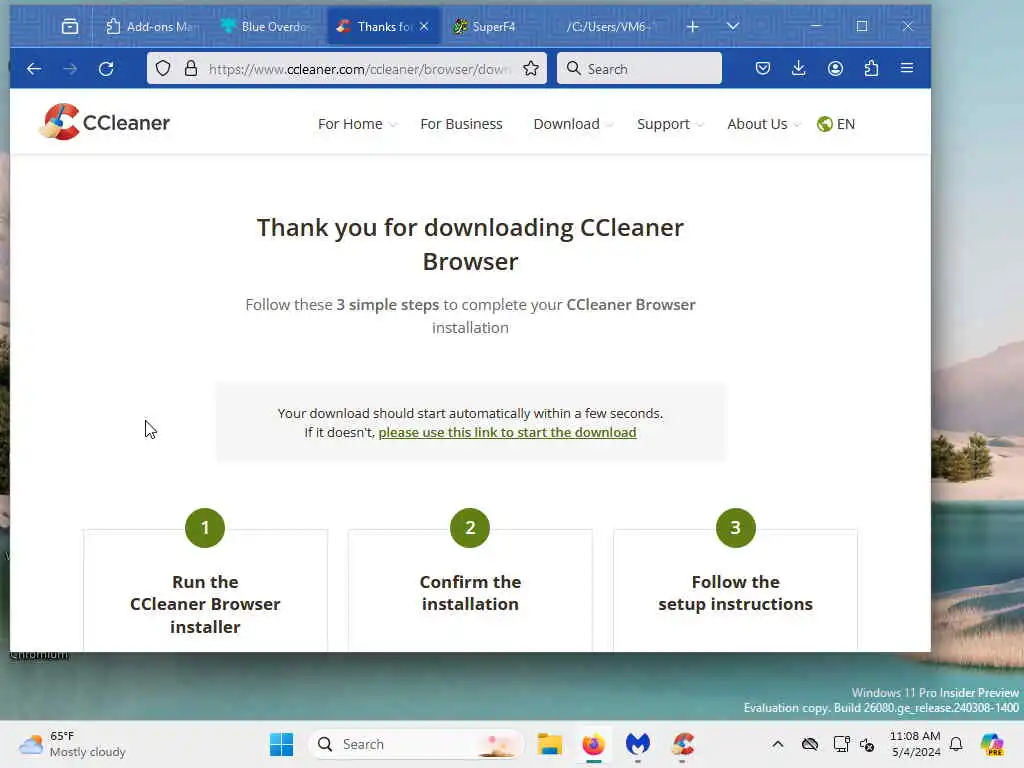Click the globe language icon
This screenshot has height=768, width=1024.
(825, 124)
